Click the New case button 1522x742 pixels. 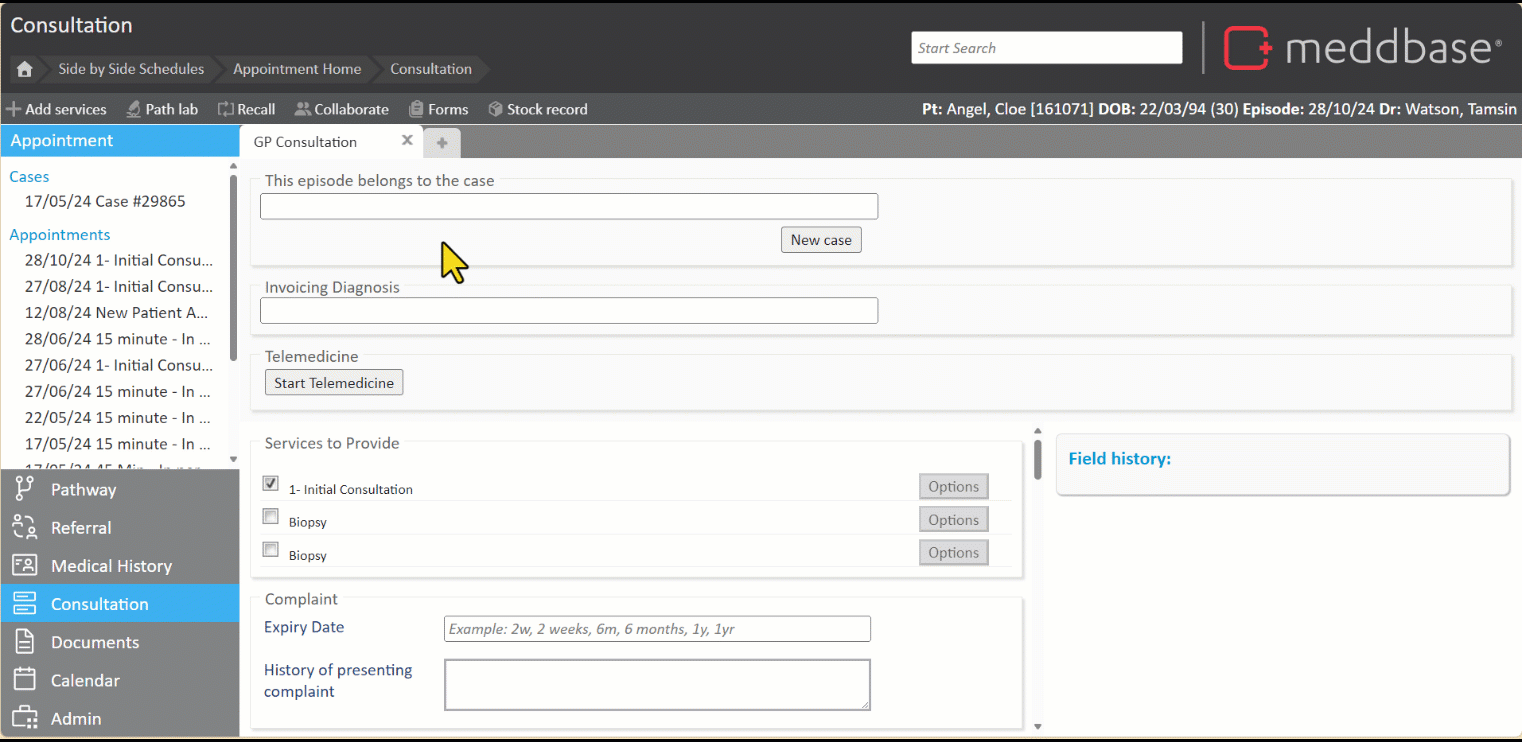821,240
